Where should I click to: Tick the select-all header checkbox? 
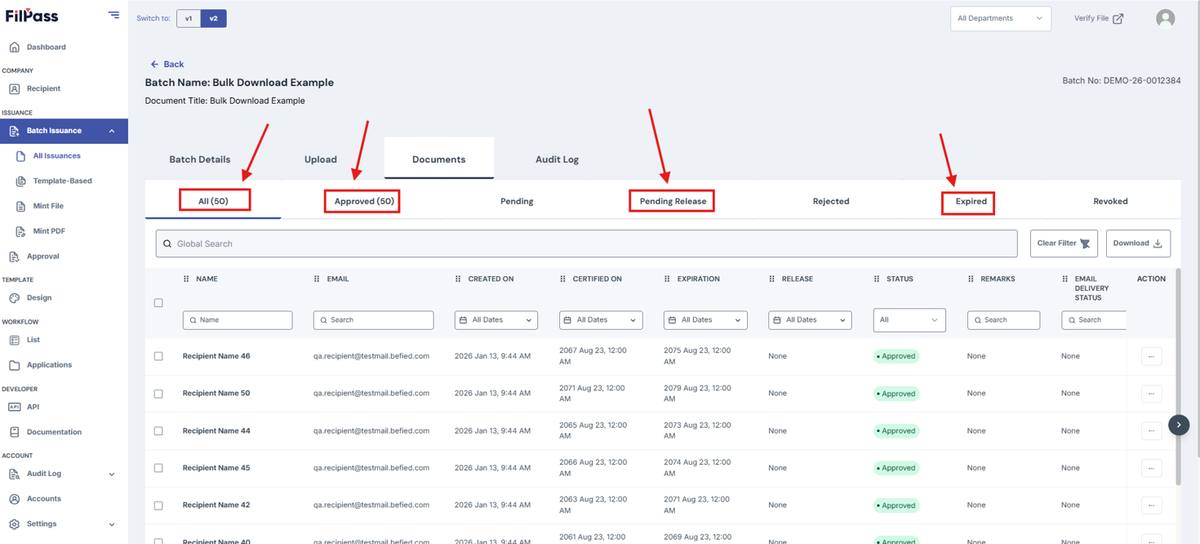click(x=158, y=303)
